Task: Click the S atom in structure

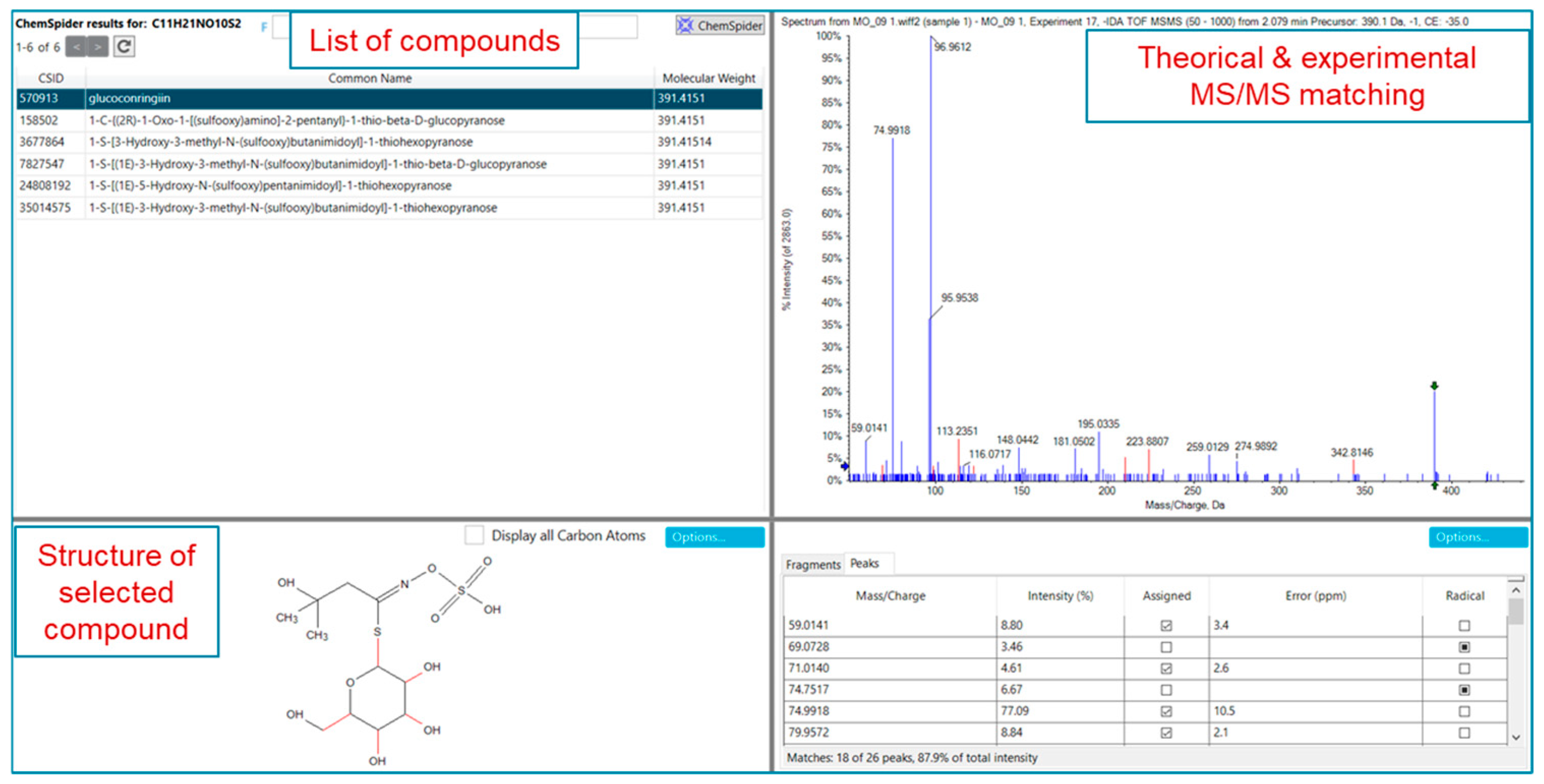Action: (377, 632)
